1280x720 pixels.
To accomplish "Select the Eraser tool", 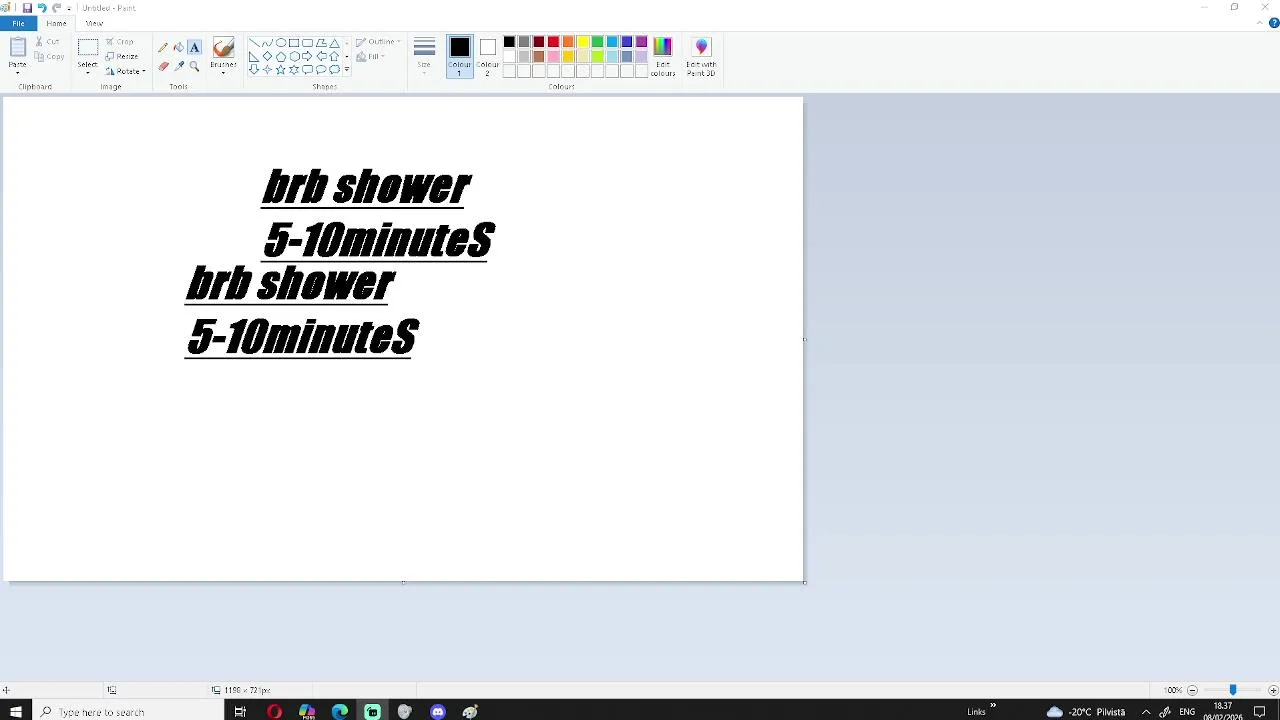I will tap(163, 66).
